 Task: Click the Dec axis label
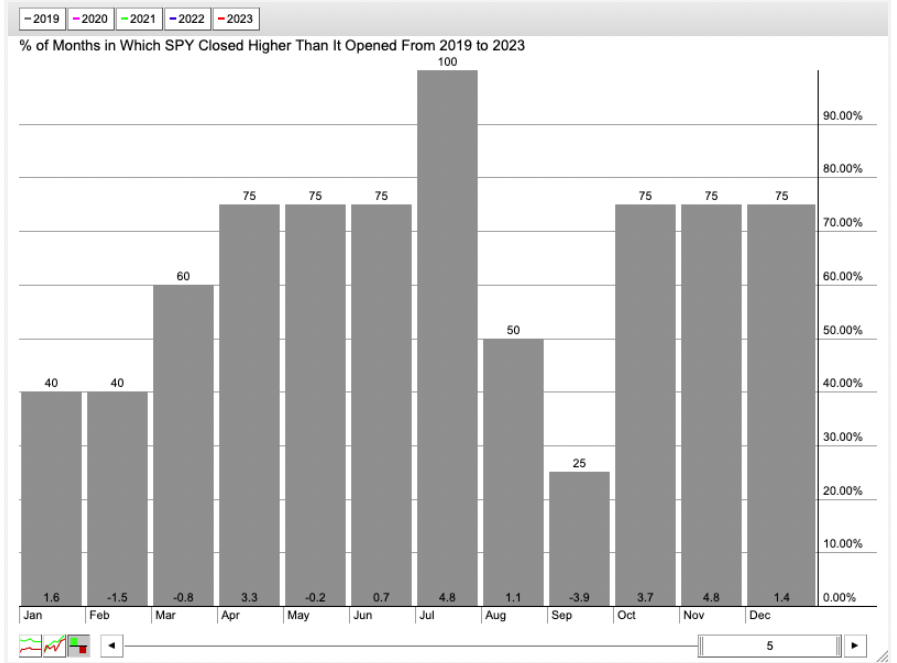click(x=760, y=615)
